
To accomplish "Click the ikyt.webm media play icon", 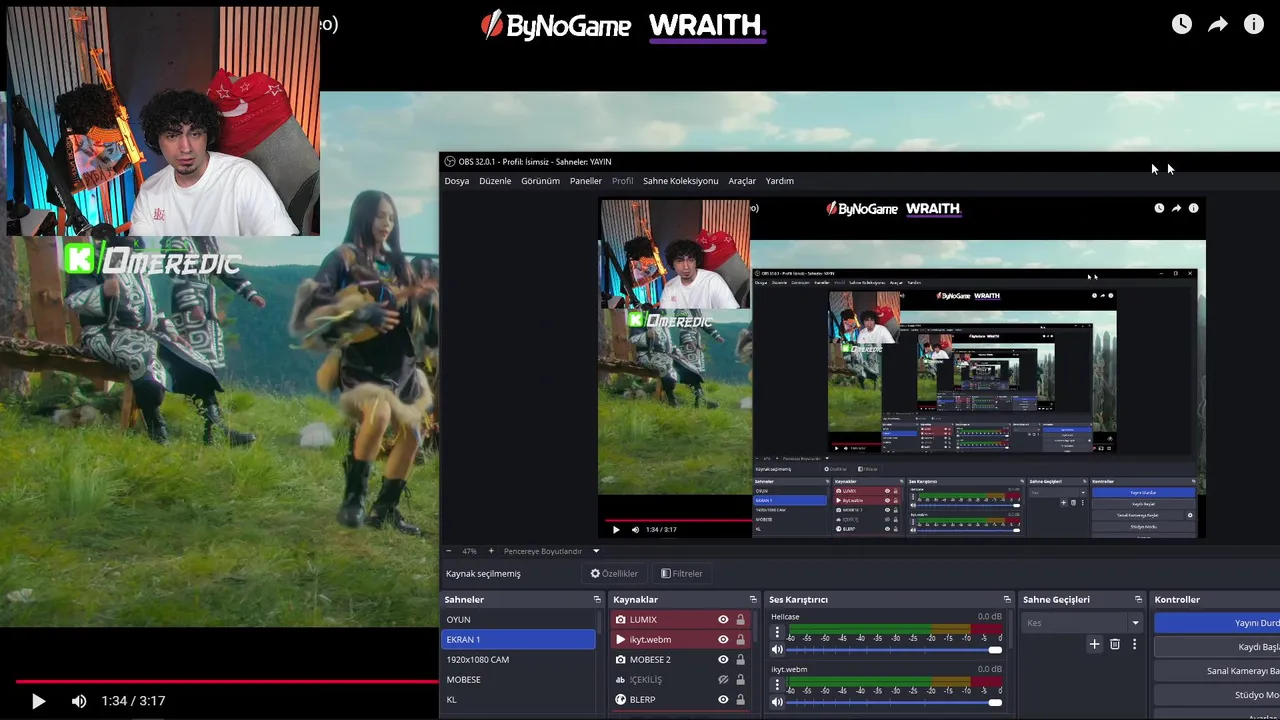I will point(620,640).
